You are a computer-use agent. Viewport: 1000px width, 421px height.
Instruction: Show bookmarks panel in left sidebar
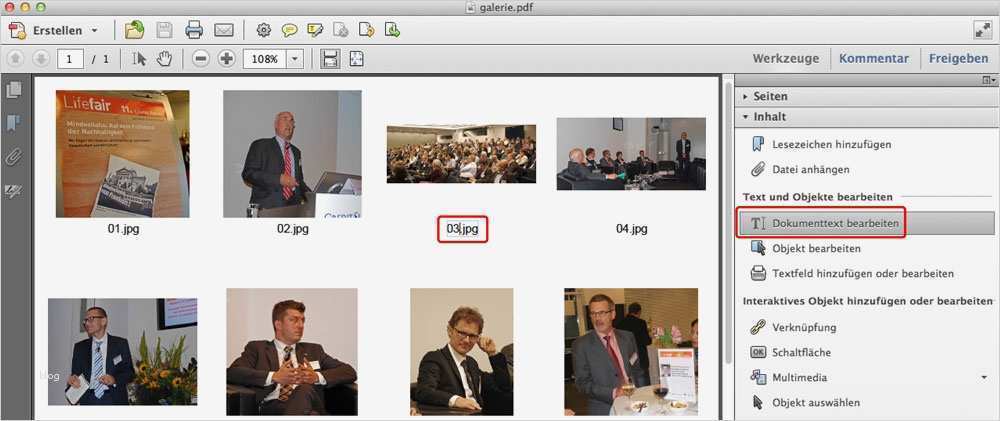(x=13, y=123)
